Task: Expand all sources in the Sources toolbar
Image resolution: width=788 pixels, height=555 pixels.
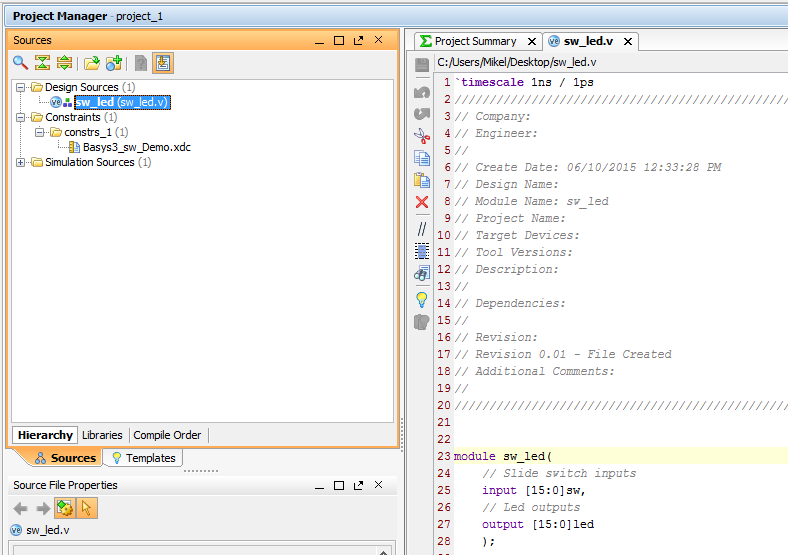Action: click(x=64, y=63)
